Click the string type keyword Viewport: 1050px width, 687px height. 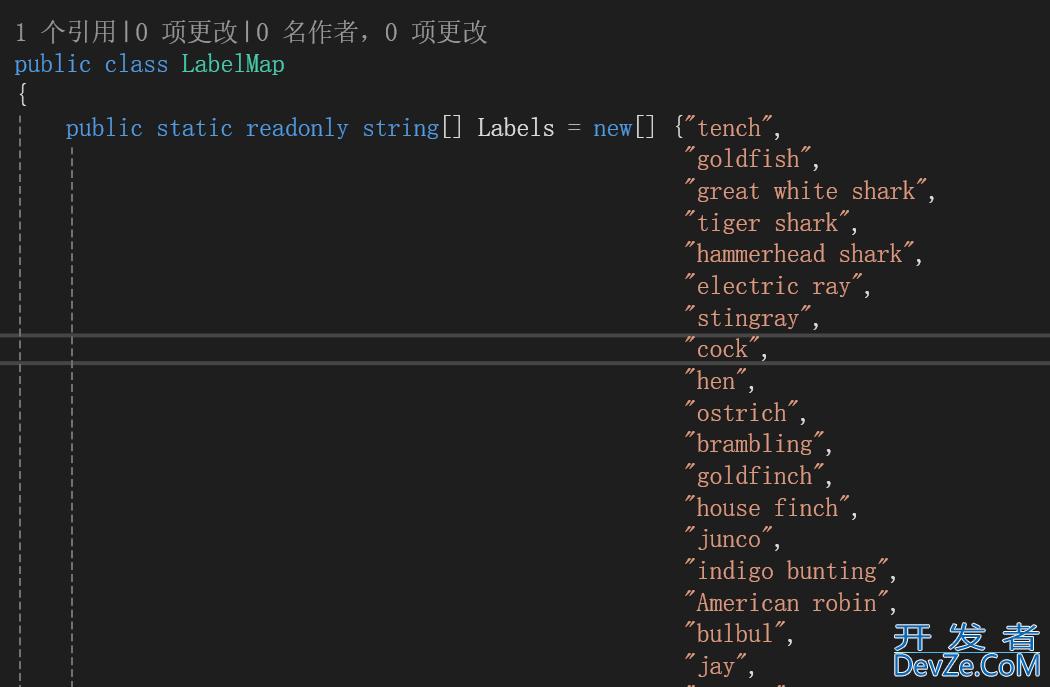[400, 128]
